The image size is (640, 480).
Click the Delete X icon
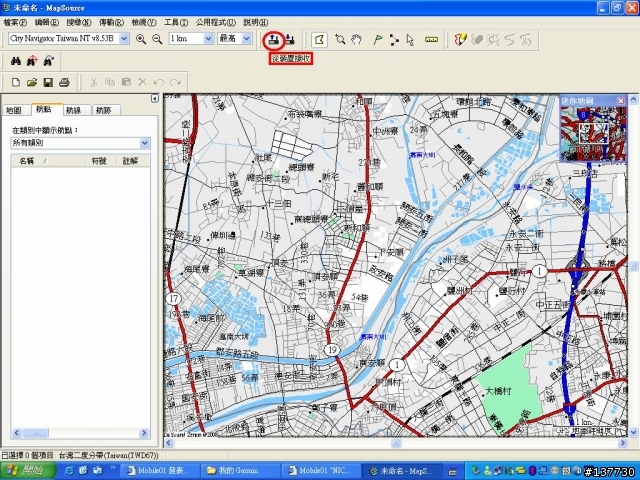coord(142,82)
